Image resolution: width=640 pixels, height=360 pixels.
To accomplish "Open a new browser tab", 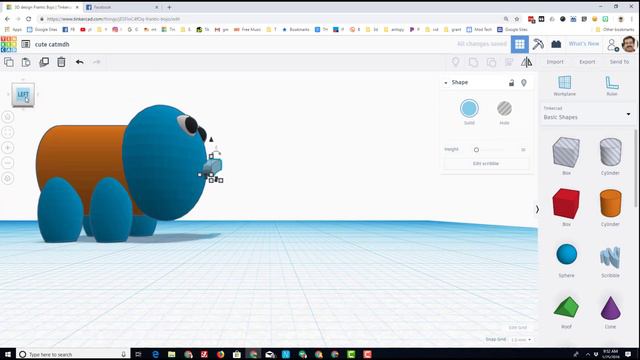I will click(x=169, y=7).
